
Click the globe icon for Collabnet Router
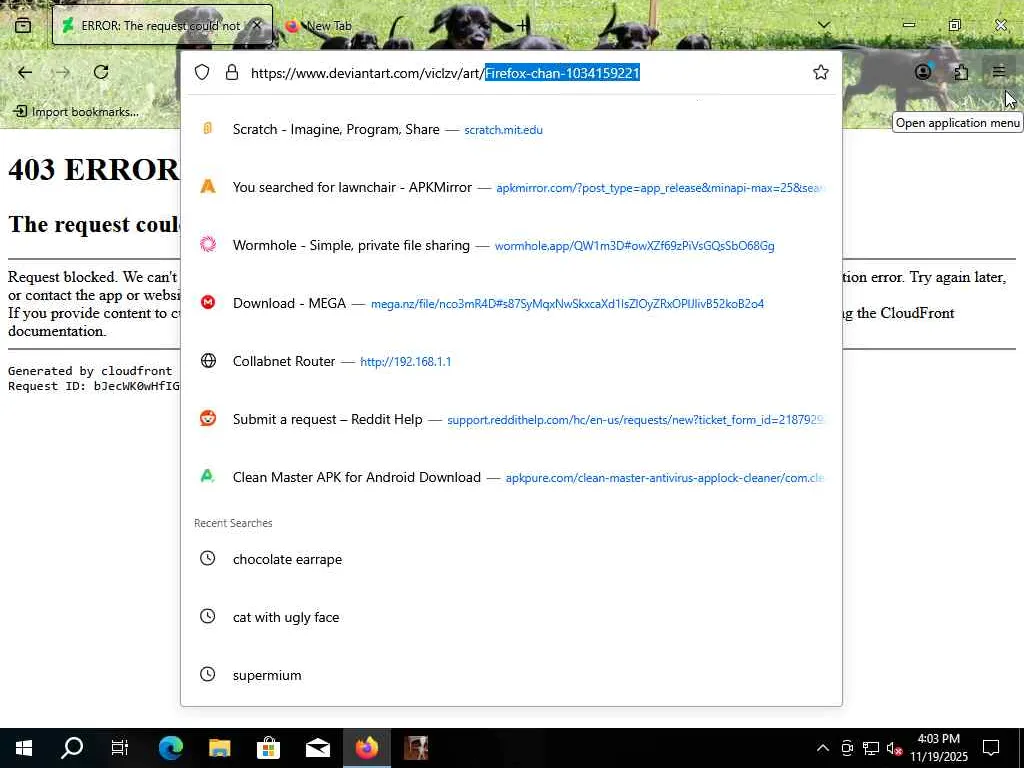[208, 360]
